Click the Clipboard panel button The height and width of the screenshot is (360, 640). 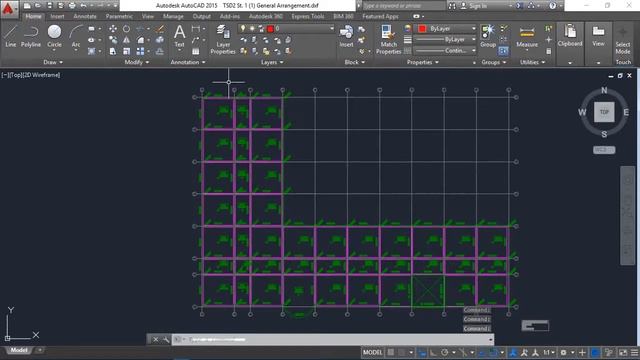pos(570,36)
